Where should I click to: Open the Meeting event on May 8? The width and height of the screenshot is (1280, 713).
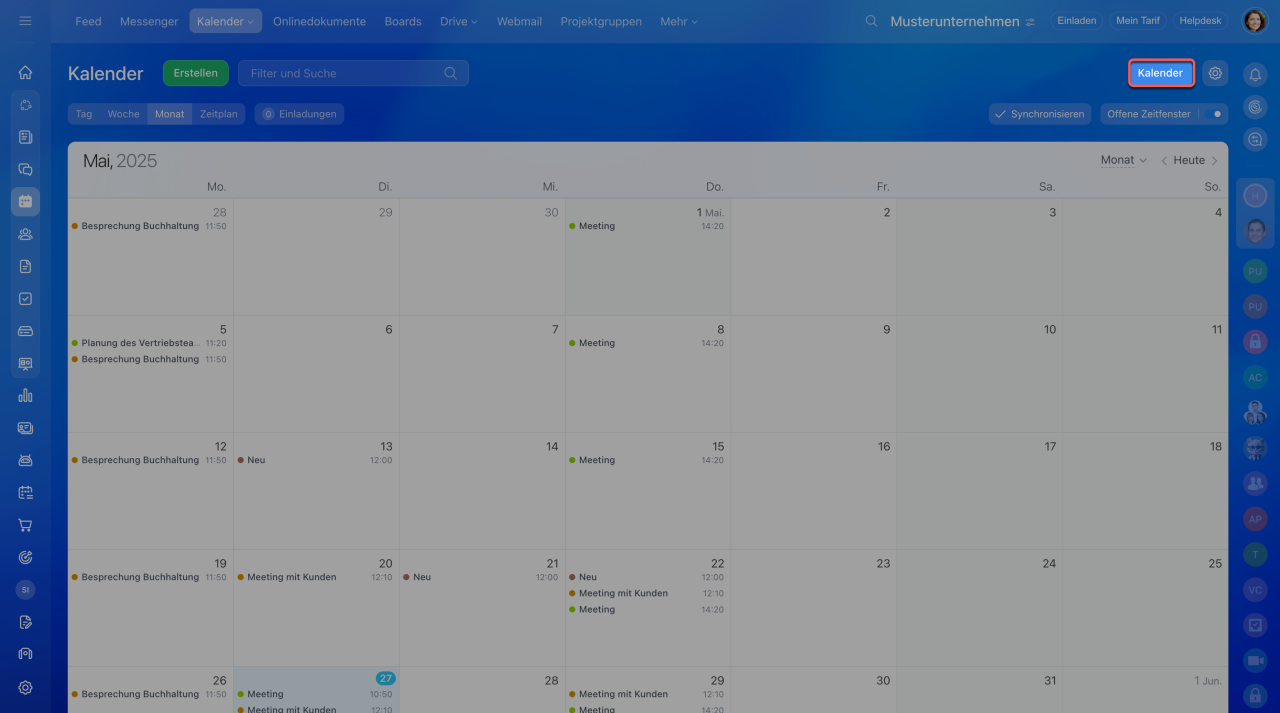pos(647,343)
